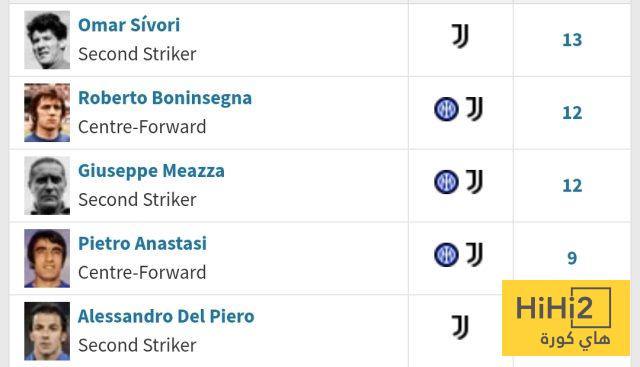640x367 pixels.
Task: Click Juventus crest in Del Piero row
Action: [x=460, y=327]
